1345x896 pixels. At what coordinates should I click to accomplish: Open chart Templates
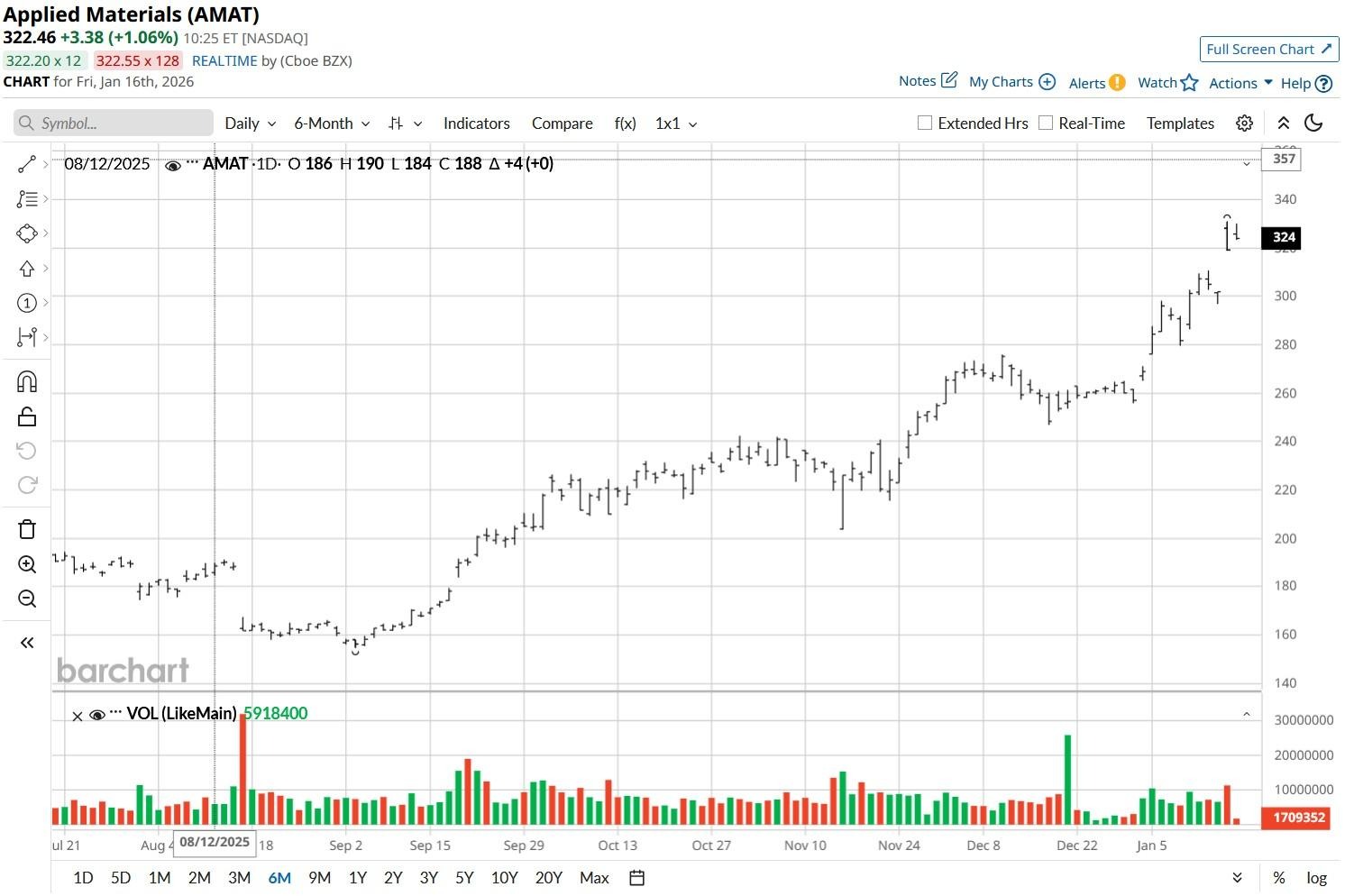[x=1180, y=123]
